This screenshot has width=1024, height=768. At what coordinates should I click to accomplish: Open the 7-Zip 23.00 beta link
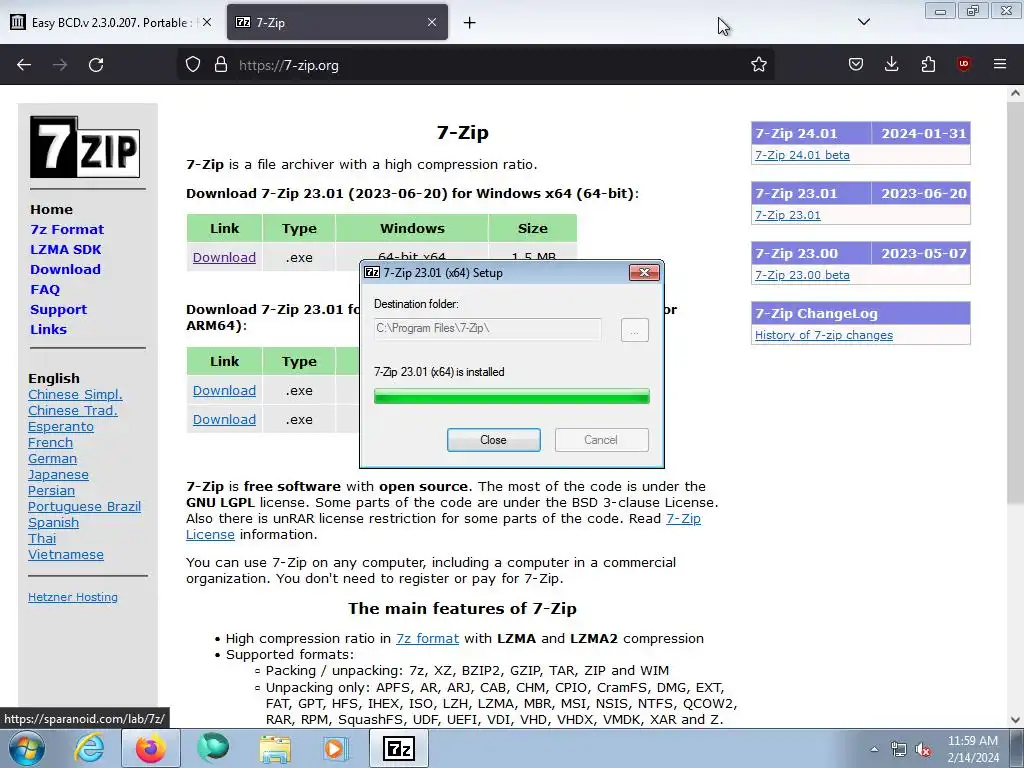point(802,275)
